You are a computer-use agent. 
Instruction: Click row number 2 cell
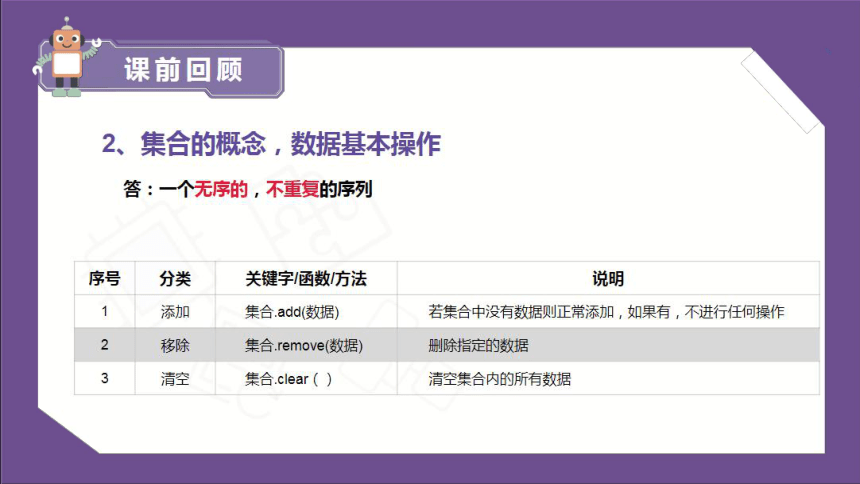pos(104,345)
